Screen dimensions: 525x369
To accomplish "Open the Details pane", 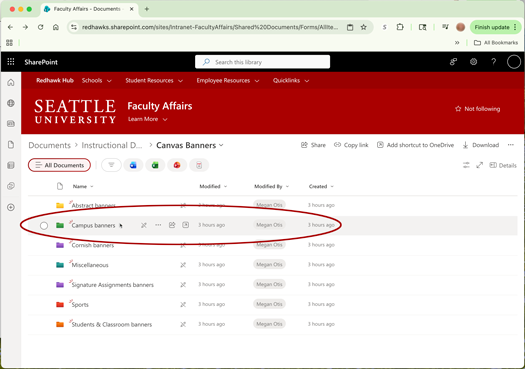I will pos(503,165).
